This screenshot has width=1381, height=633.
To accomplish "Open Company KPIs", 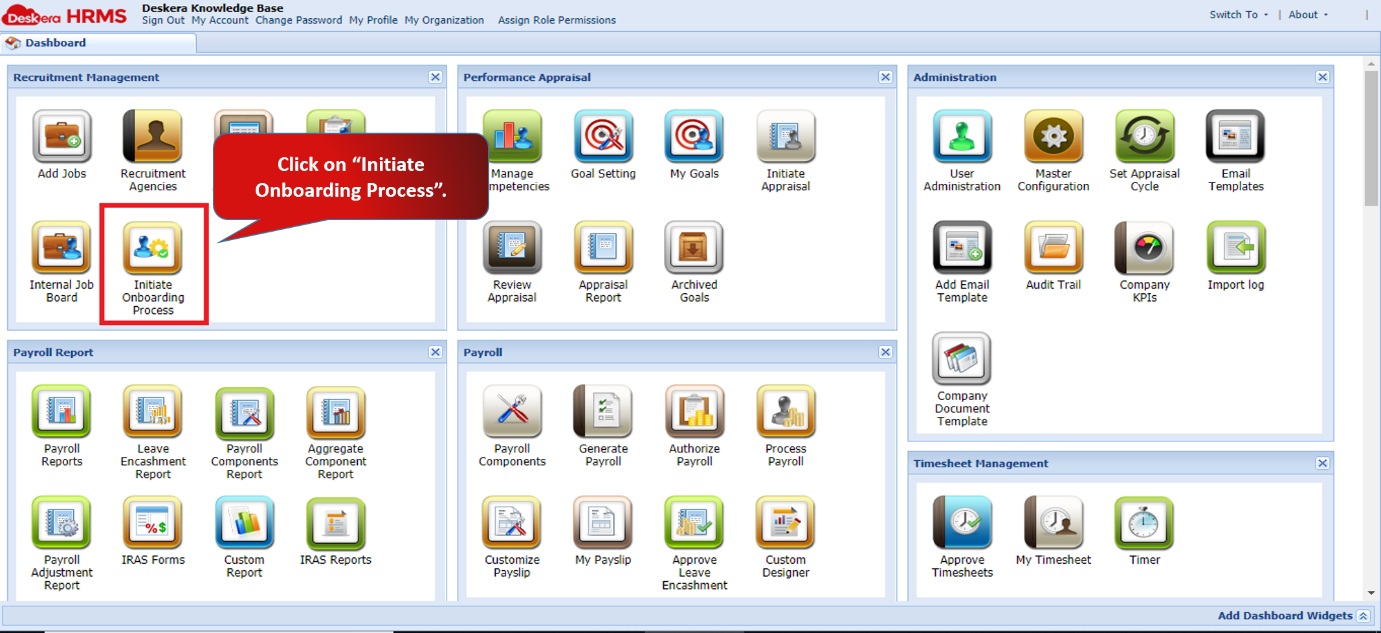I will click(x=1145, y=248).
